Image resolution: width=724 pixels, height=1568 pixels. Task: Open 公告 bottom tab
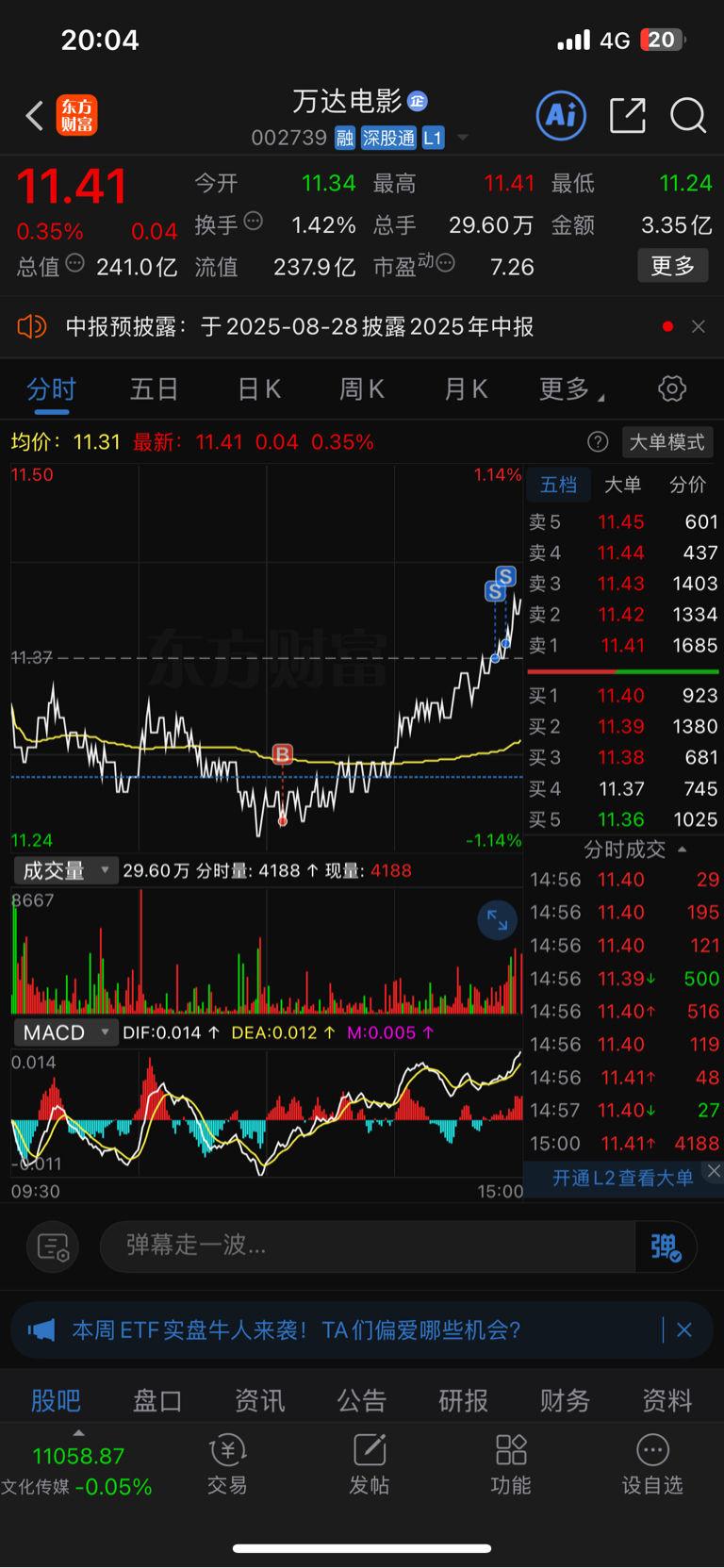pos(362,1400)
